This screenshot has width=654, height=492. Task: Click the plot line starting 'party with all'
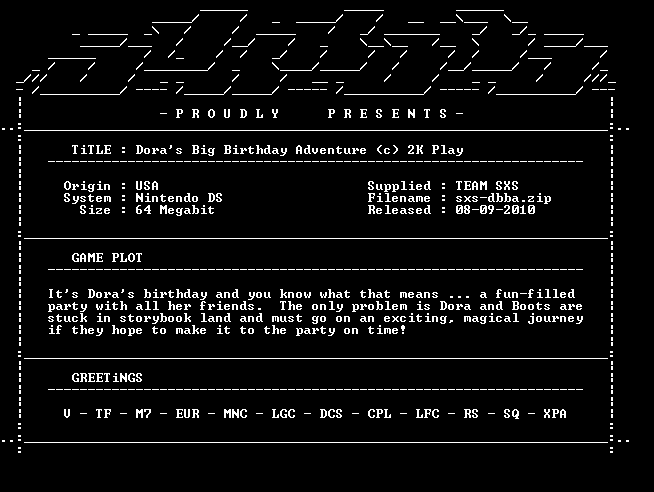coord(315,306)
